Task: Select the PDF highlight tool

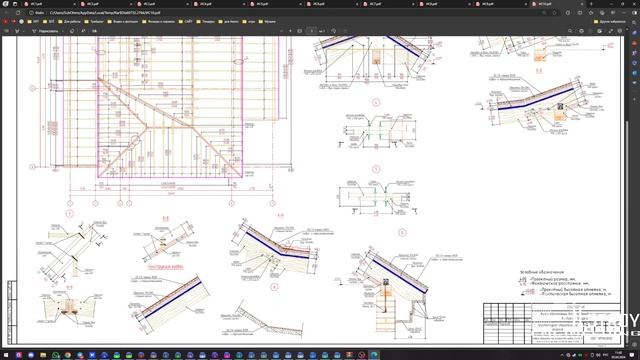Action: pos(17,31)
